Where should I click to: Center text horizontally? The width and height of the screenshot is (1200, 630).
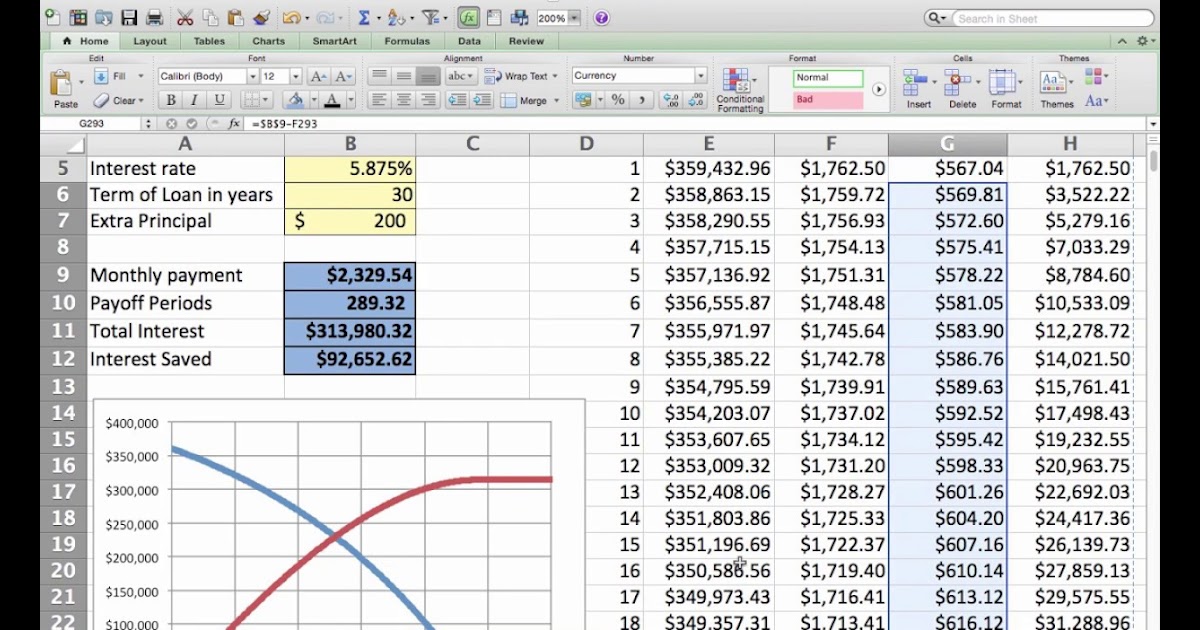pyautogui.click(x=404, y=100)
